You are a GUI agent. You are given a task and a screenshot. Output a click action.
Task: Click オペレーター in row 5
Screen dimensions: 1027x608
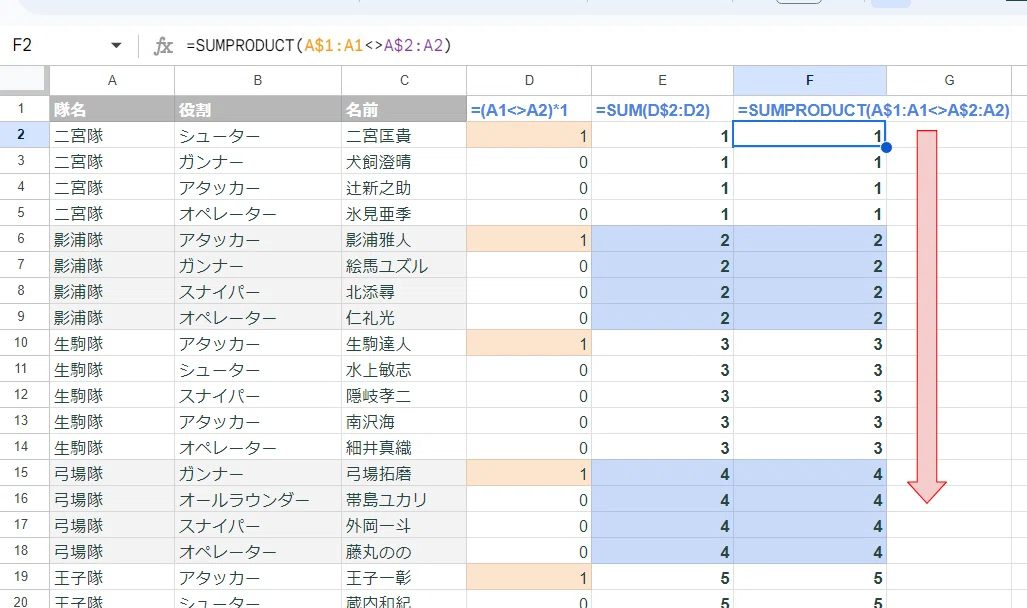coord(257,214)
